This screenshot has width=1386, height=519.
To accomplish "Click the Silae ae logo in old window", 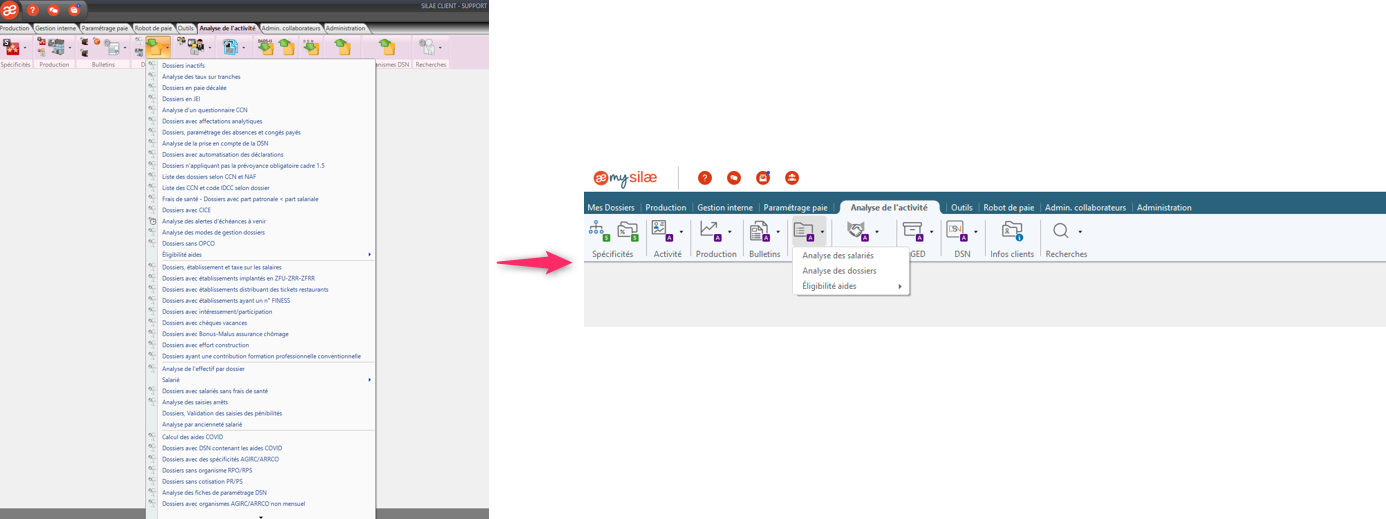I will tap(10, 9).
